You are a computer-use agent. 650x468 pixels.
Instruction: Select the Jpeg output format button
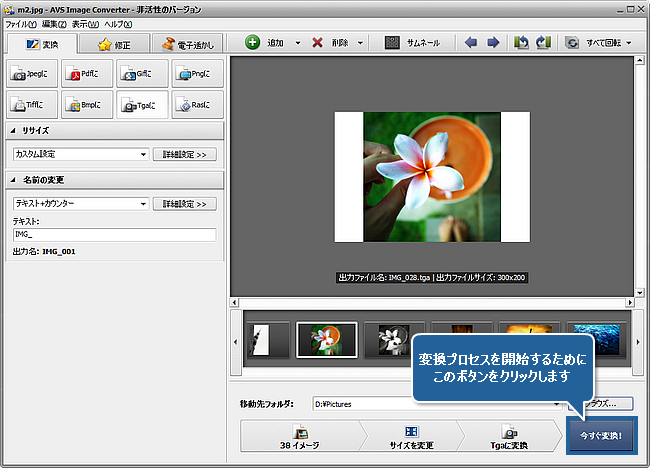pyautogui.click(x=32, y=73)
